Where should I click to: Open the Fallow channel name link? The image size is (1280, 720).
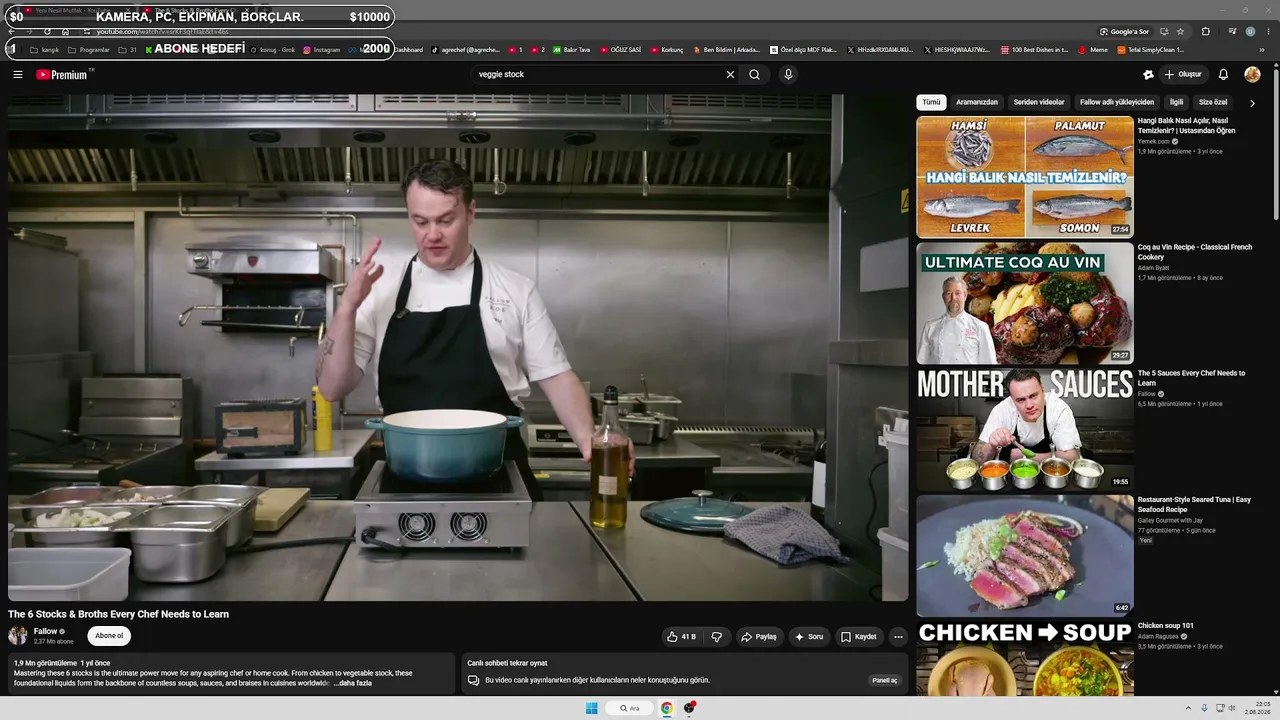point(46,632)
